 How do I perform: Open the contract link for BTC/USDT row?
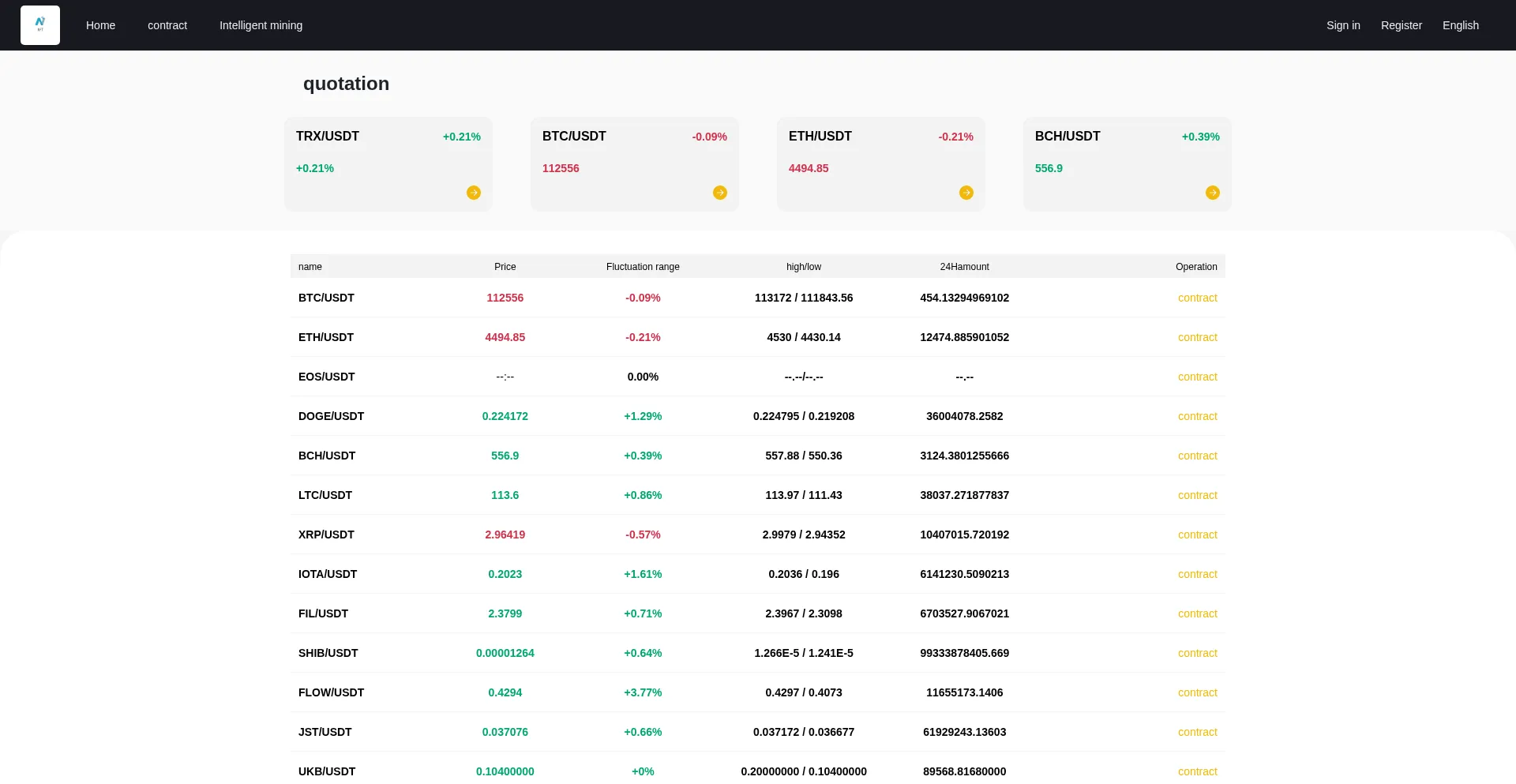(x=1198, y=298)
